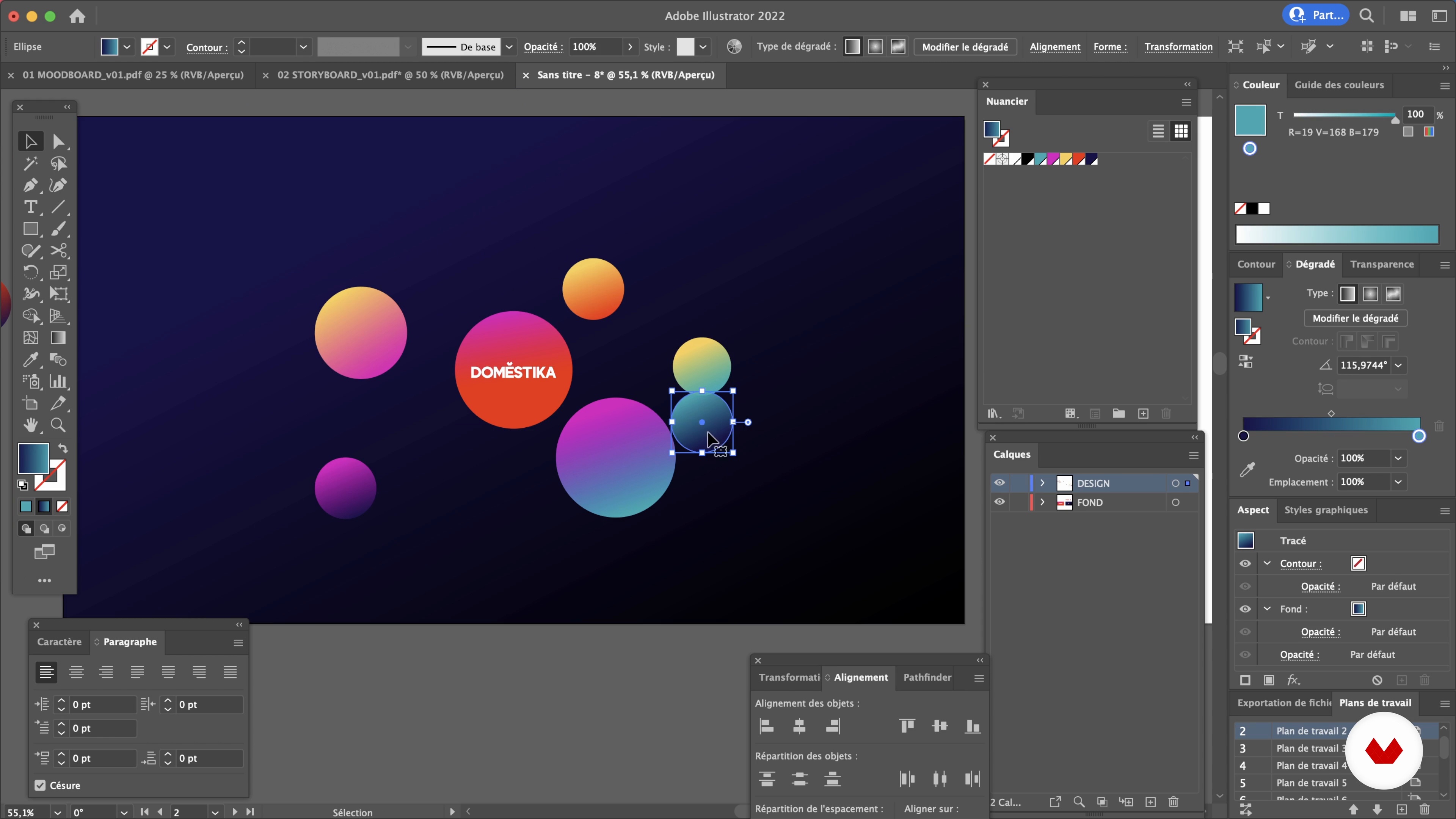Switch to 01 MOODBOARD_v01.pdf tab
This screenshot has height=819, width=1456.
click(133, 75)
